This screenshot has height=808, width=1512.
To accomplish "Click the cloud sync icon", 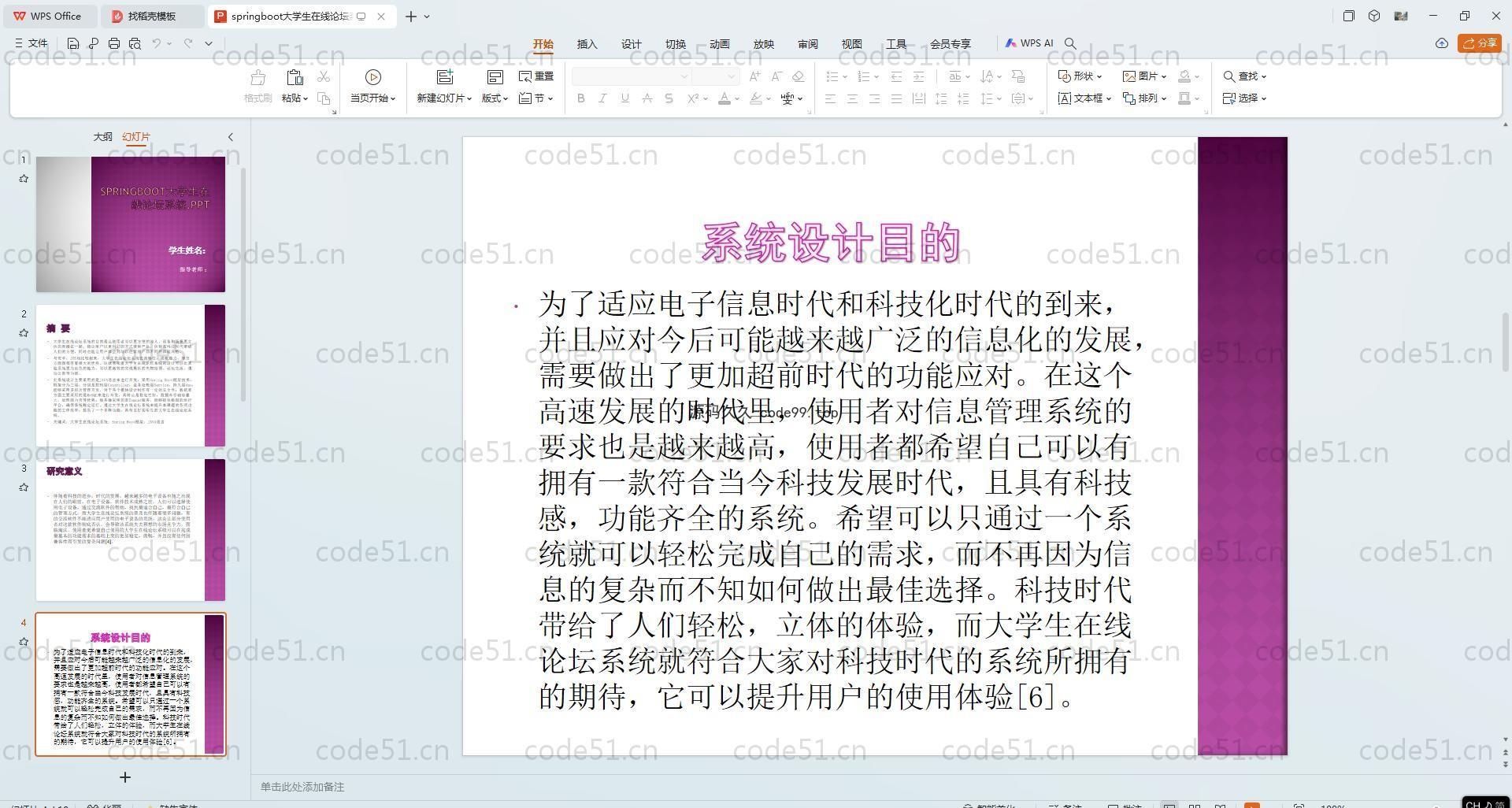I will [1442, 43].
